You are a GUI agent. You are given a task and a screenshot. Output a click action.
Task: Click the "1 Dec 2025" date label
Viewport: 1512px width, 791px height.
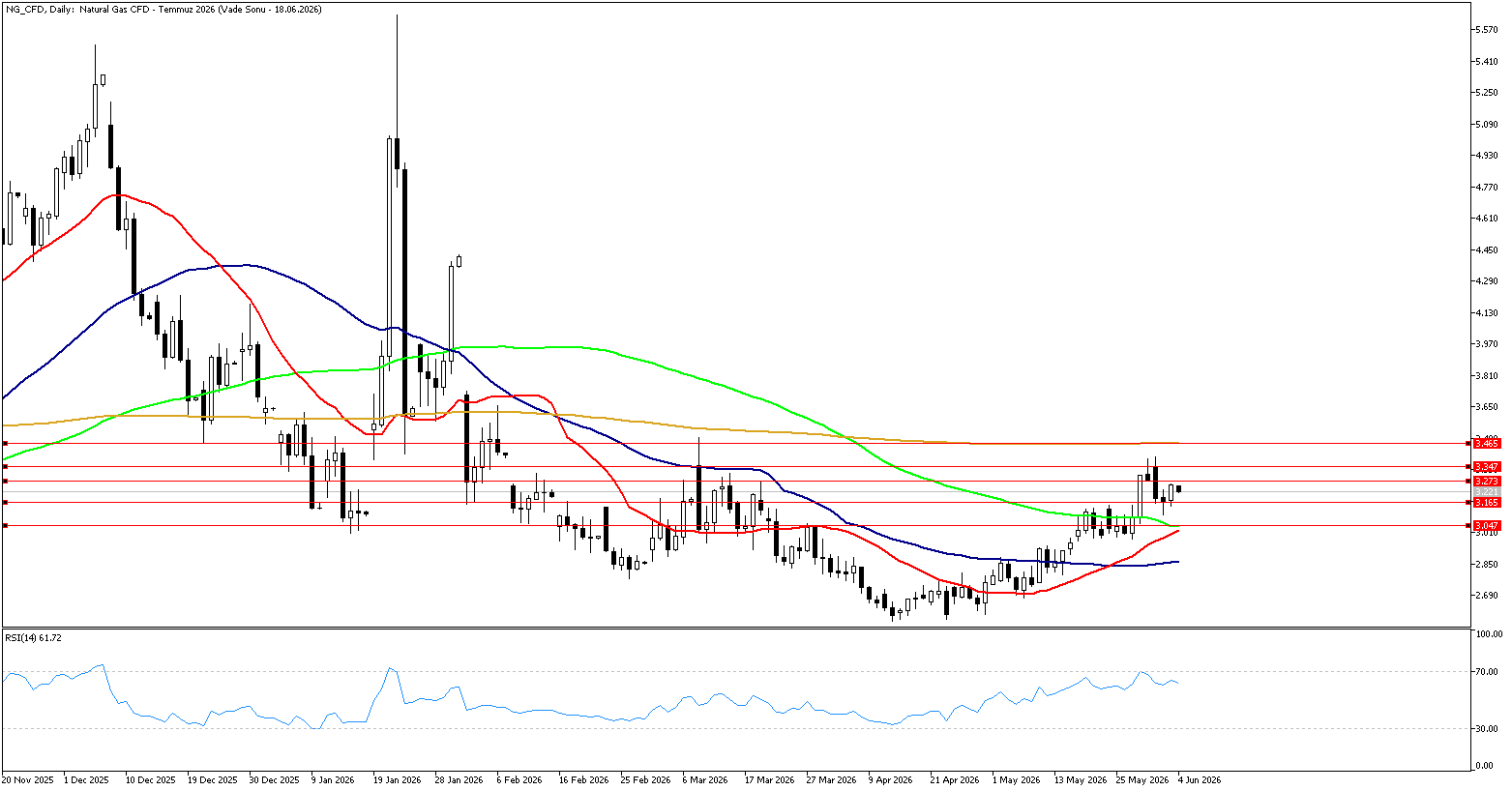pos(87,779)
